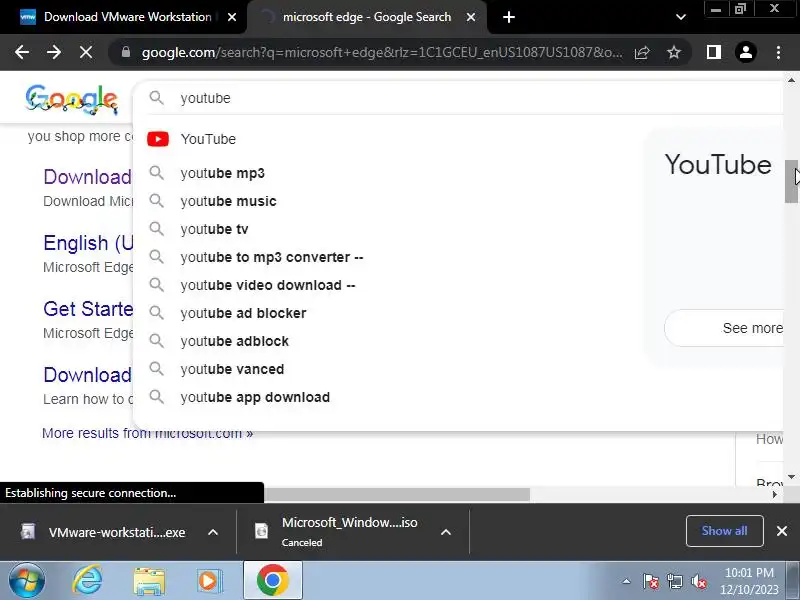This screenshot has height=600, width=800.
Task: Open the Chrome profile avatar
Action: [x=745, y=52]
